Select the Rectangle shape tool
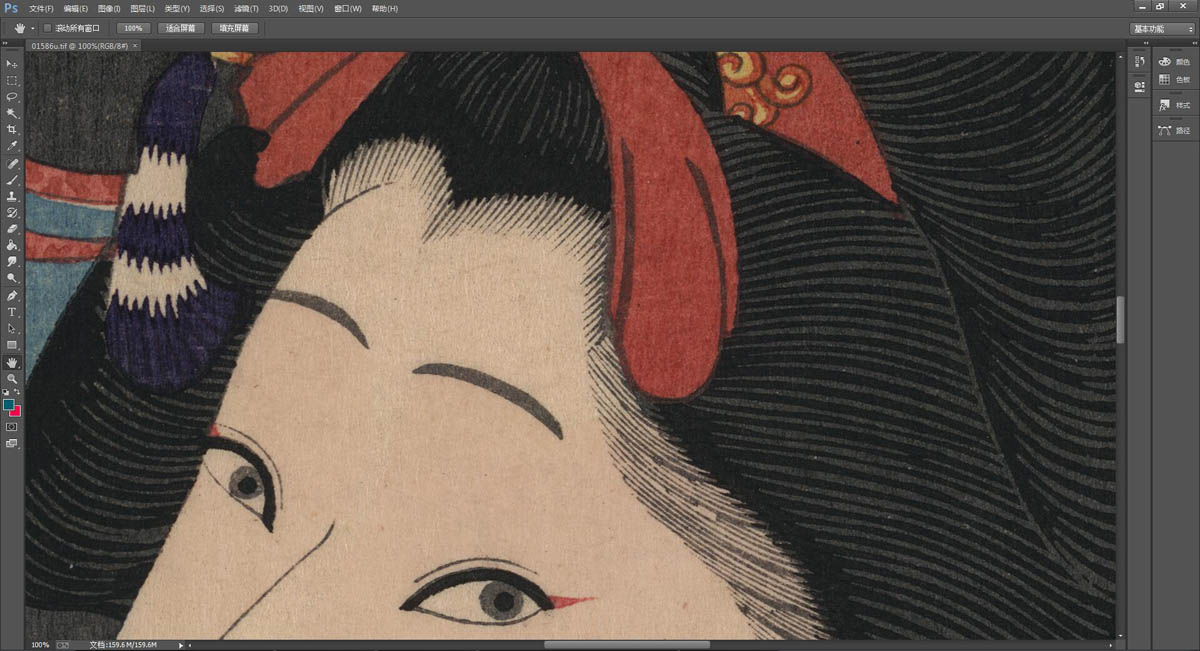The width and height of the screenshot is (1200, 651). click(x=12, y=345)
